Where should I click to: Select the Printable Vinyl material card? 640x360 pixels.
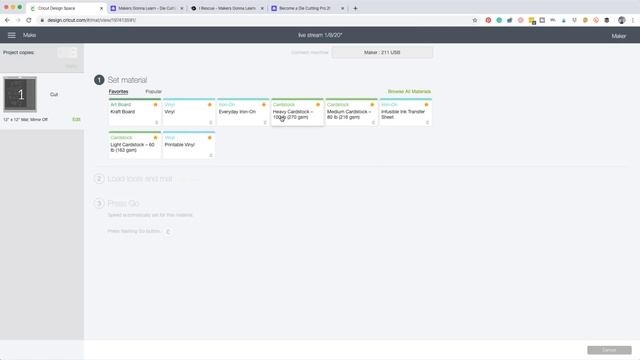click(x=189, y=145)
